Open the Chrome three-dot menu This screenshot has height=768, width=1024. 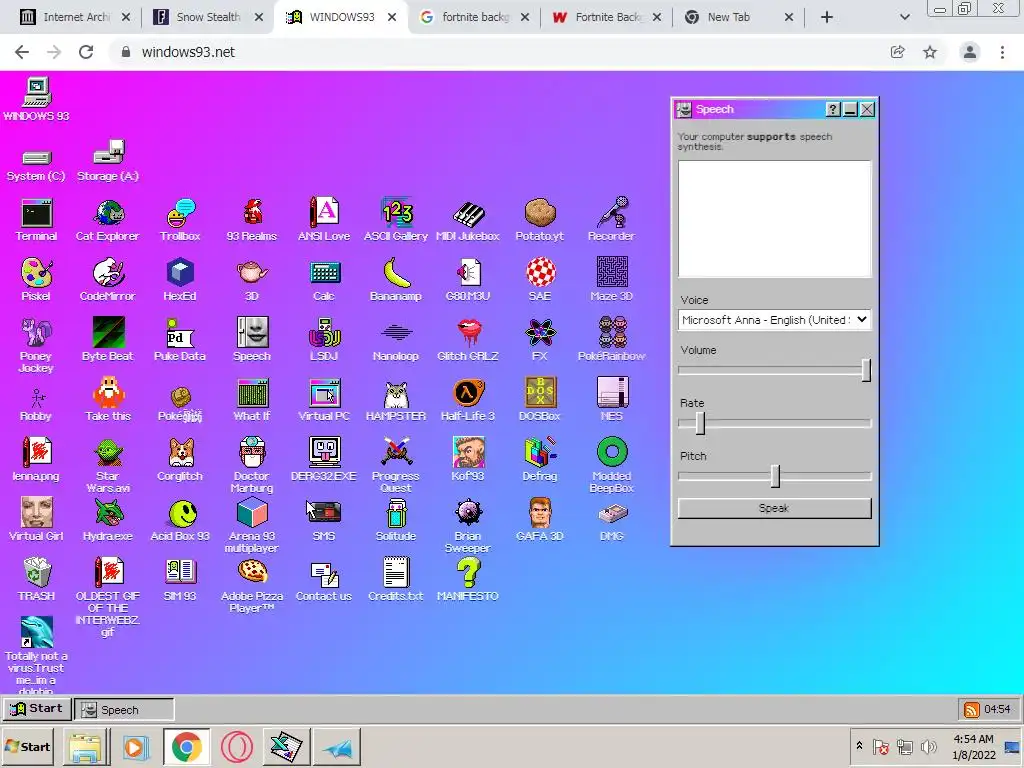click(1002, 52)
